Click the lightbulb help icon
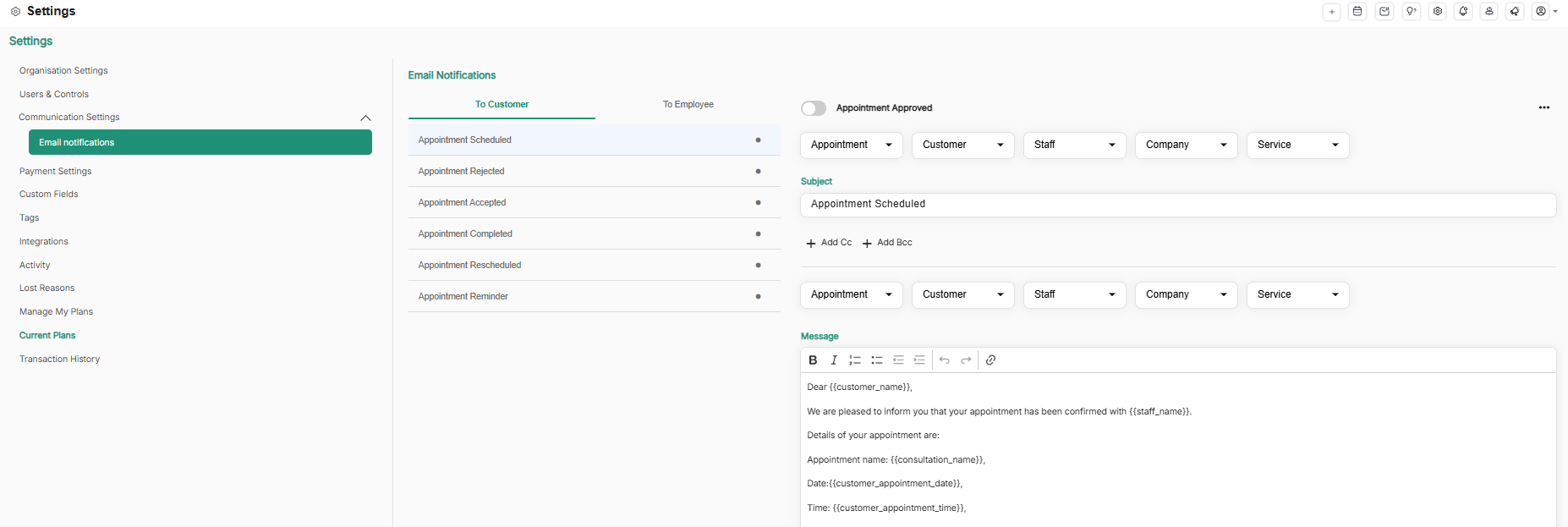1568x527 pixels. [1411, 12]
